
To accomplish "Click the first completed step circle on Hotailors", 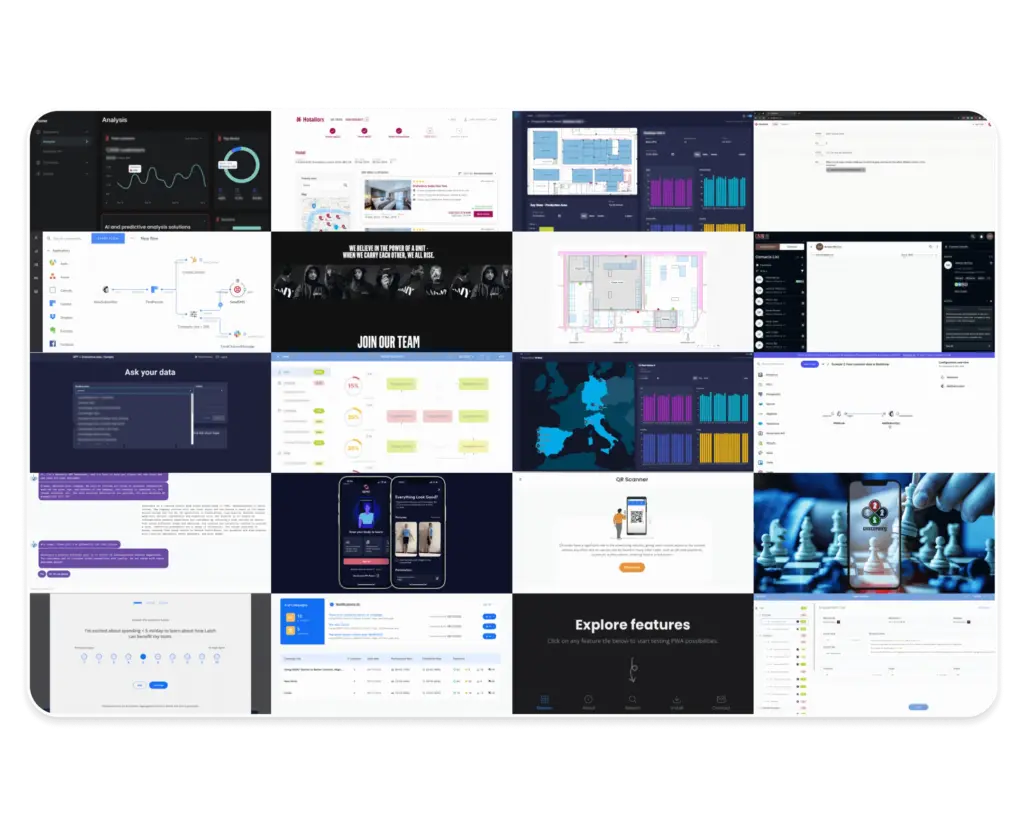I will [332, 131].
